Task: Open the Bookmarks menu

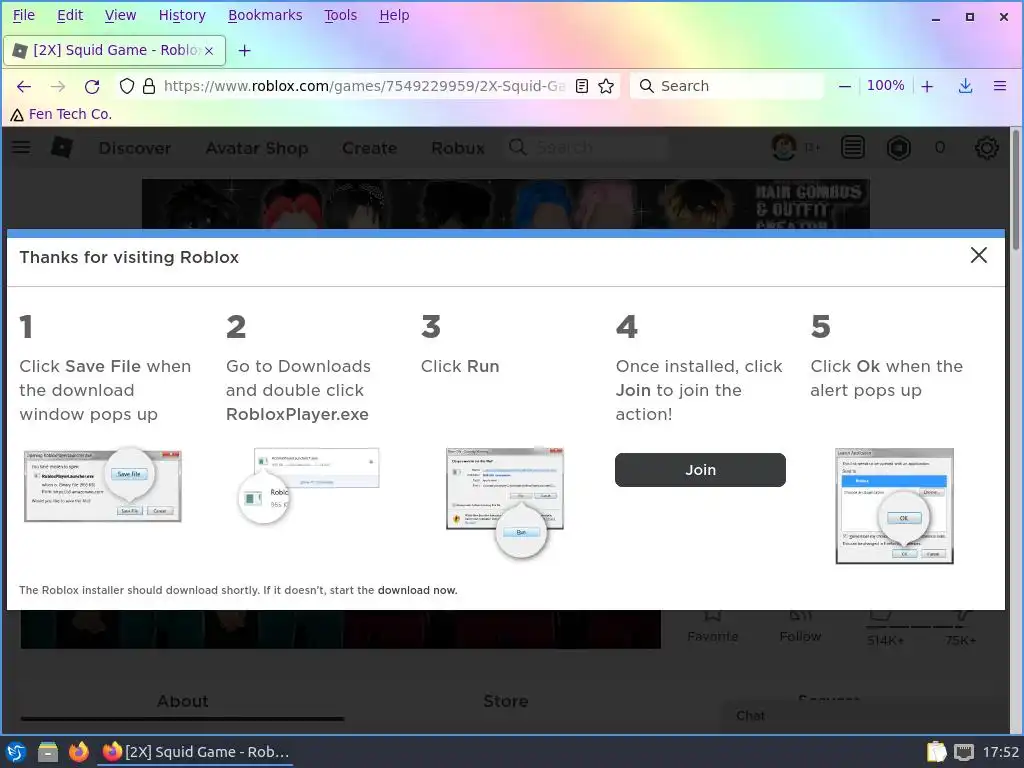Action: point(265,15)
